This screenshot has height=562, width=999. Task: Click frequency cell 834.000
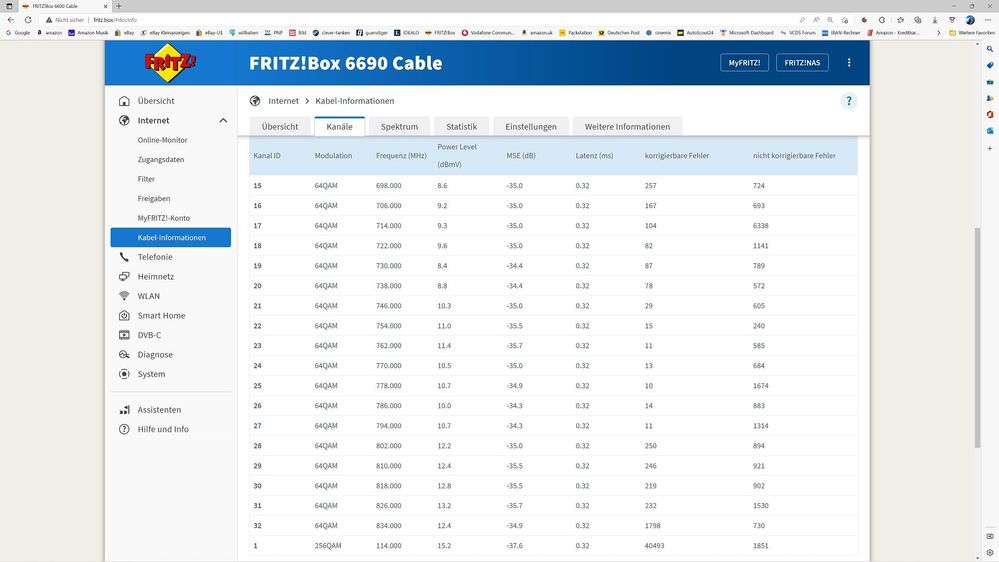389,526
